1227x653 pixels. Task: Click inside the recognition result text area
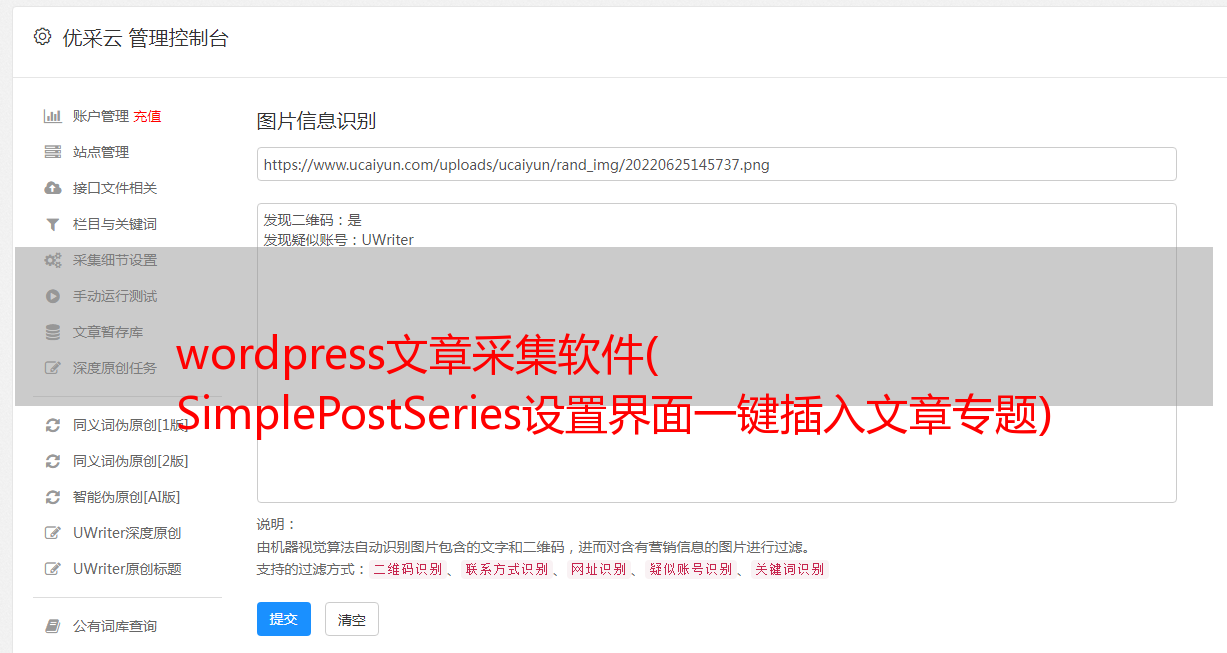click(x=716, y=353)
